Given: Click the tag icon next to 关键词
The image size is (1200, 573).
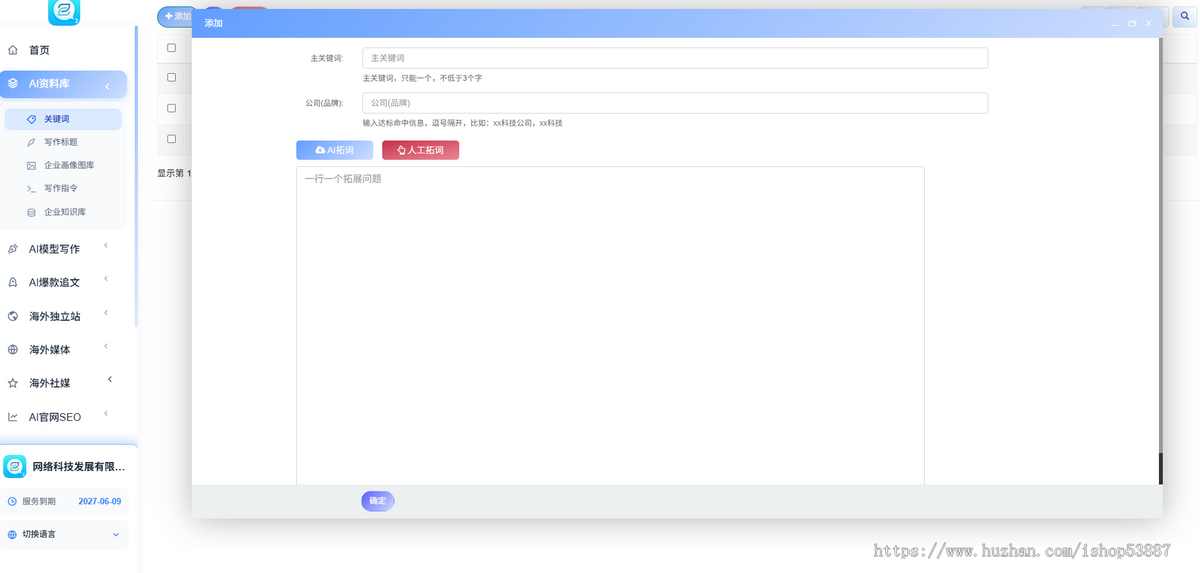Looking at the screenshot, I should coord(32,119).
